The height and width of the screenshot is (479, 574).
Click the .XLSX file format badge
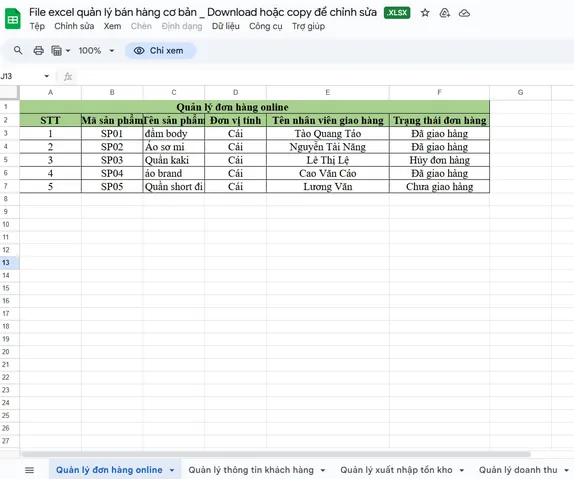tap(397, 13)
